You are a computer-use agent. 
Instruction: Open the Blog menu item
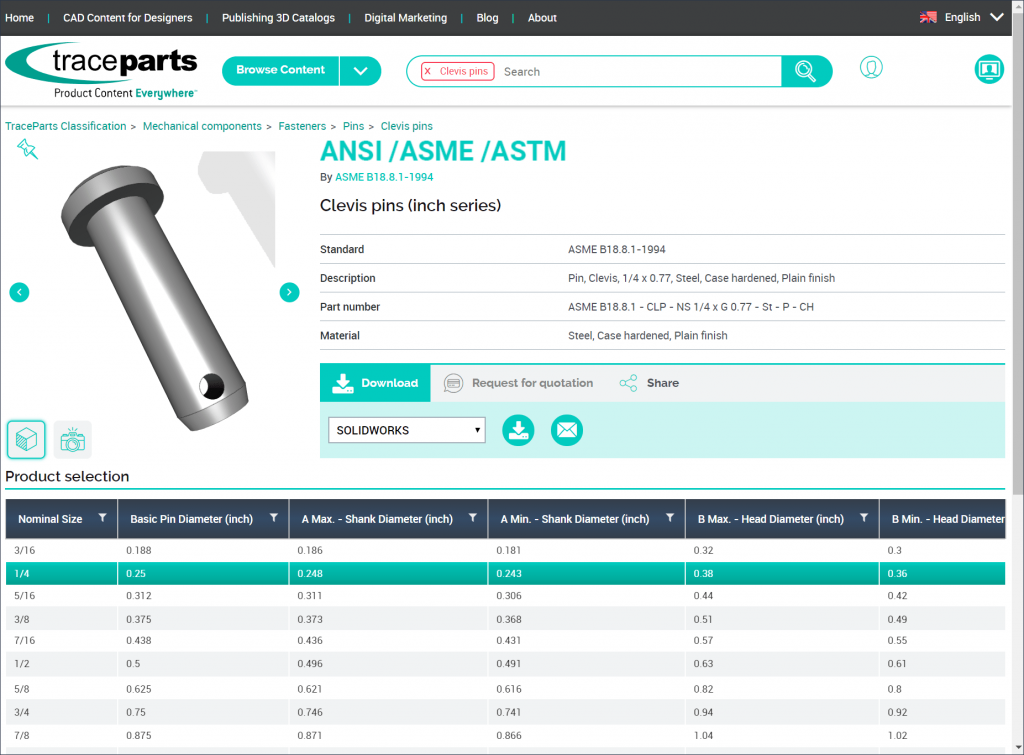coord(487,18)
